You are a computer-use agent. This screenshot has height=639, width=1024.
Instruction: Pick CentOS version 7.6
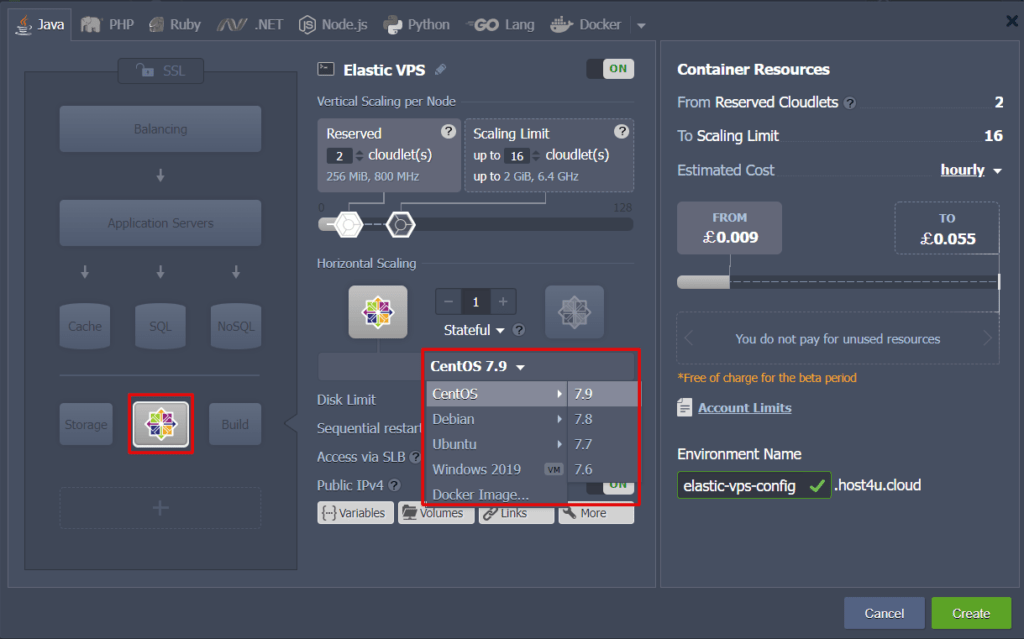point(603,469)
